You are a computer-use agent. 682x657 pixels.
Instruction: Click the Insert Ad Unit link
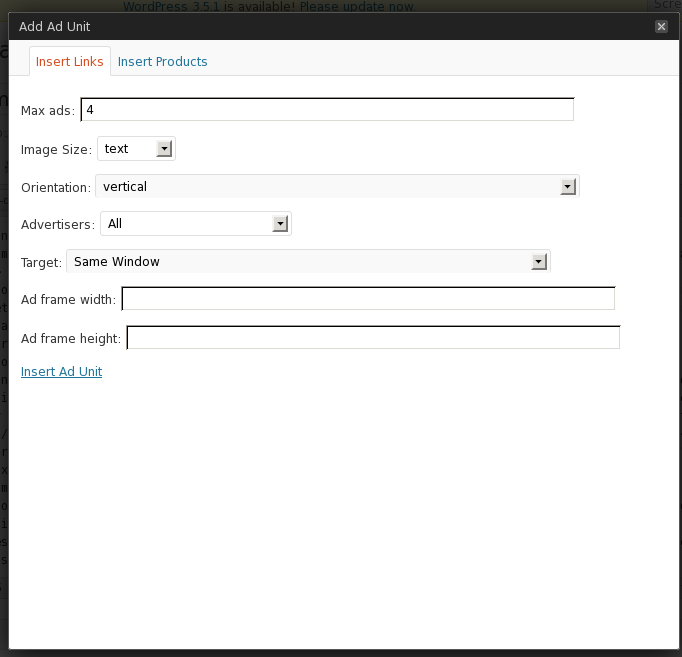[61, 371]
